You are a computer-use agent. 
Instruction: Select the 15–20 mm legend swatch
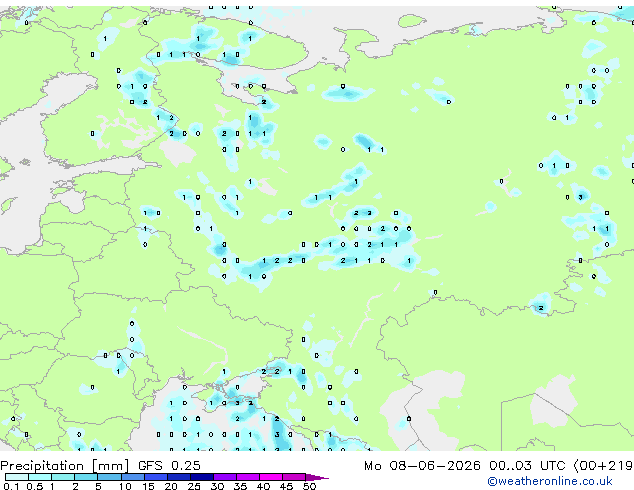coord(156,477)
